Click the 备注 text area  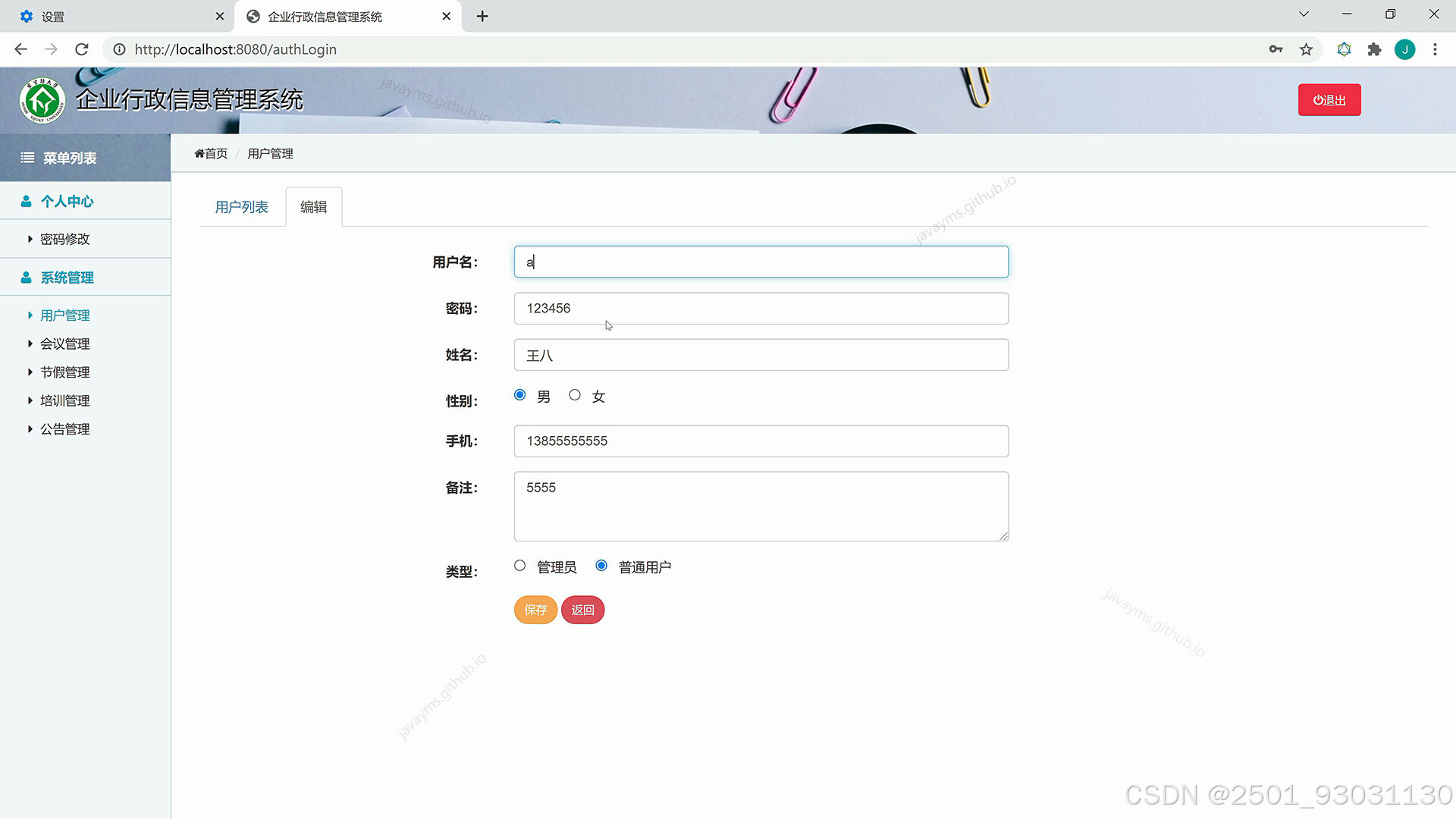click(x=761, y=507)
